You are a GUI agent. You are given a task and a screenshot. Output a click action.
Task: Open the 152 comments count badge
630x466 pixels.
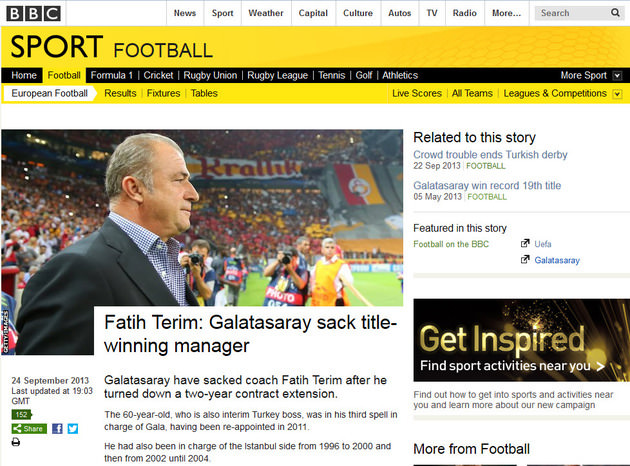[x=22, y=415]
